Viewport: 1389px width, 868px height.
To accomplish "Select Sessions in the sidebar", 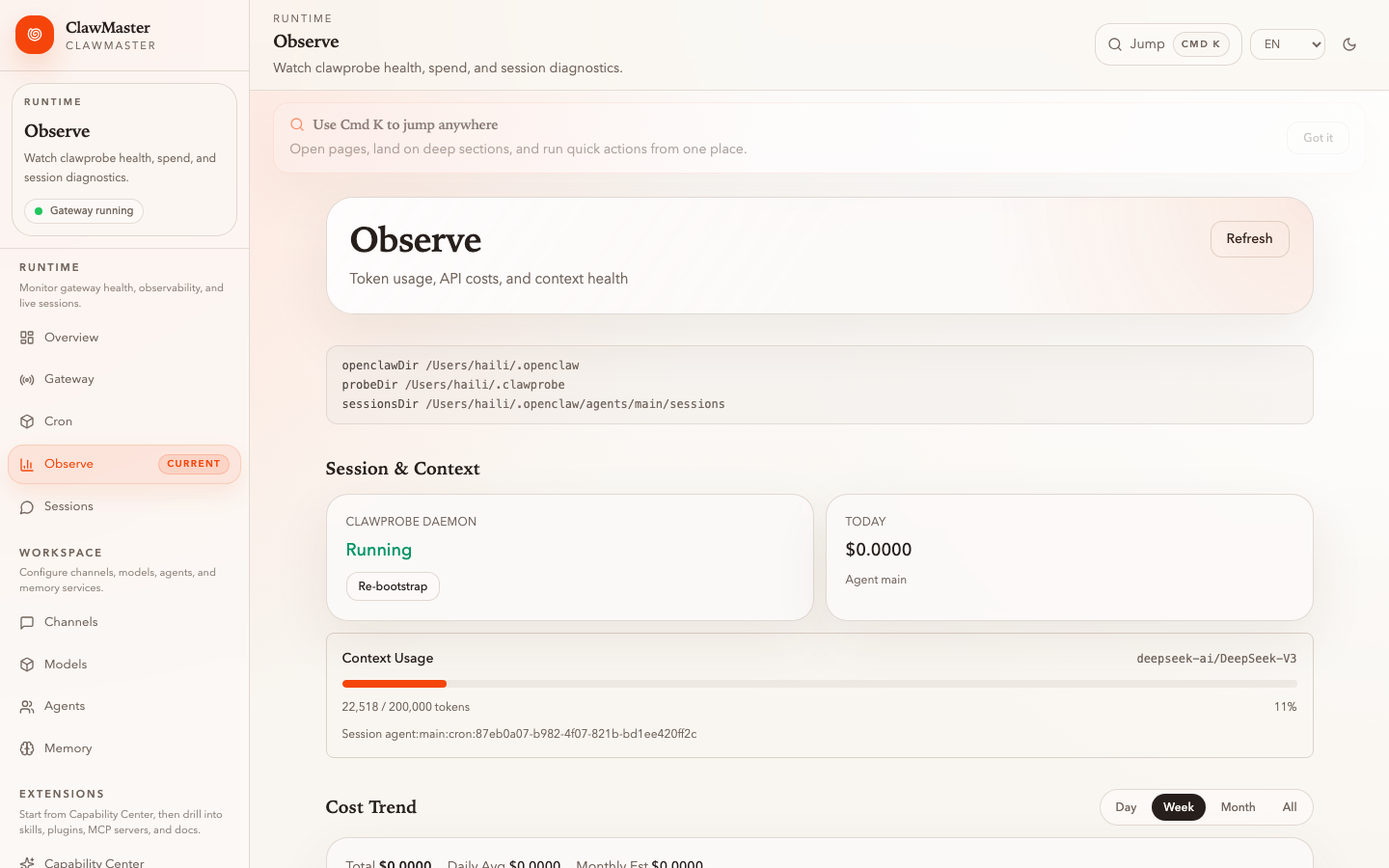I will point(124,506).
